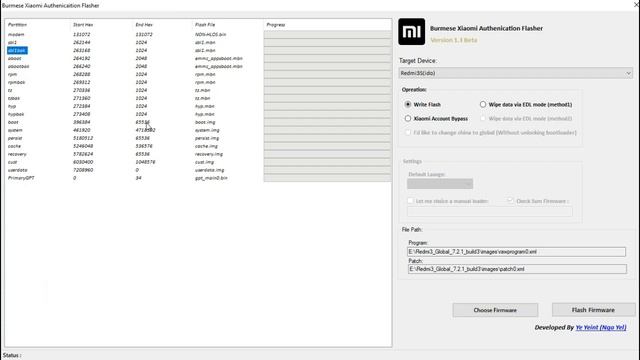The height and width of the screenshot is (360, 640).
Task: Click the End Hex column header
Action: (x=144, y=25)
